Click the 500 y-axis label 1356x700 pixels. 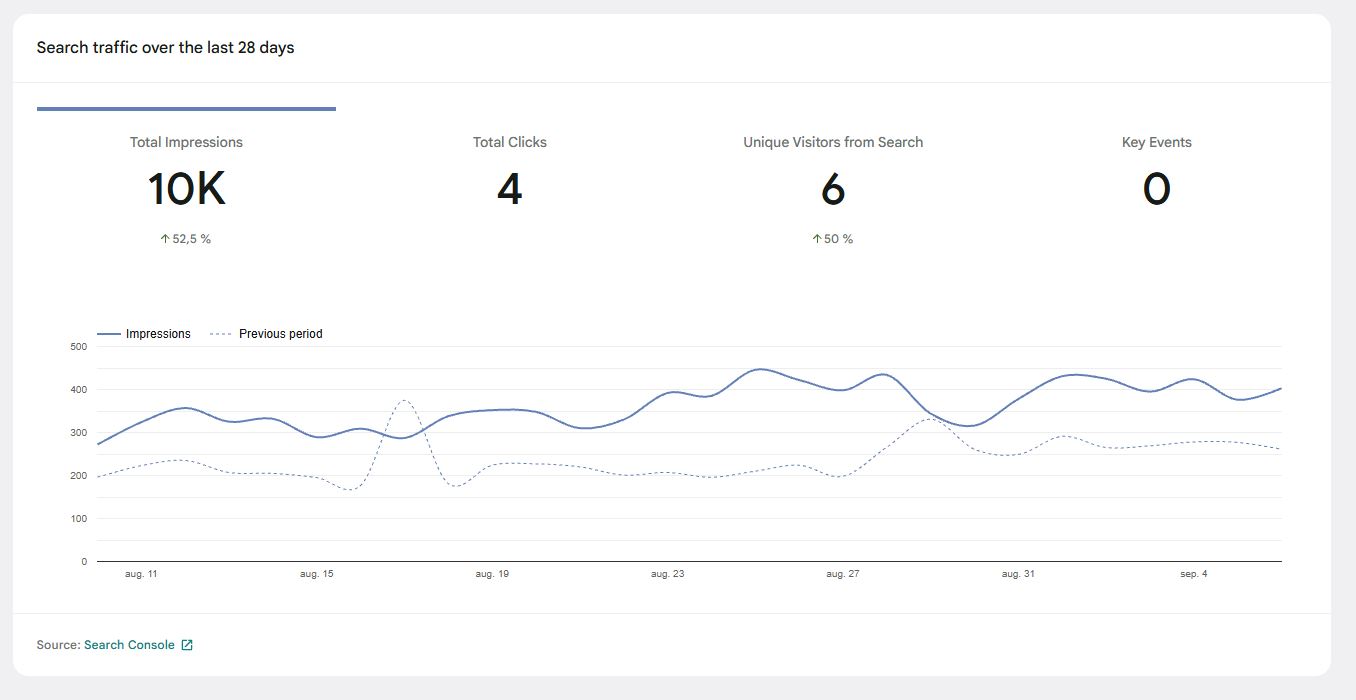click(78, 347)
